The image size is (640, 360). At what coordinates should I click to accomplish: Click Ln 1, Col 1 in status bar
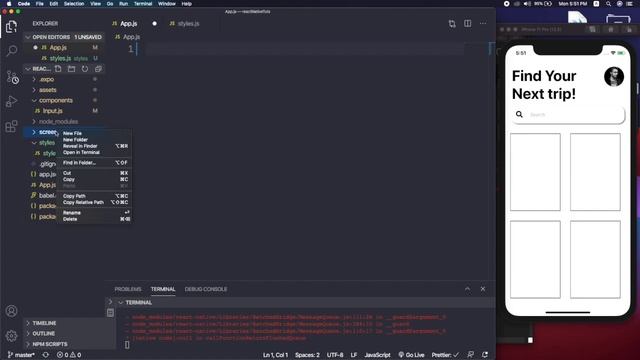click(276, 355)
